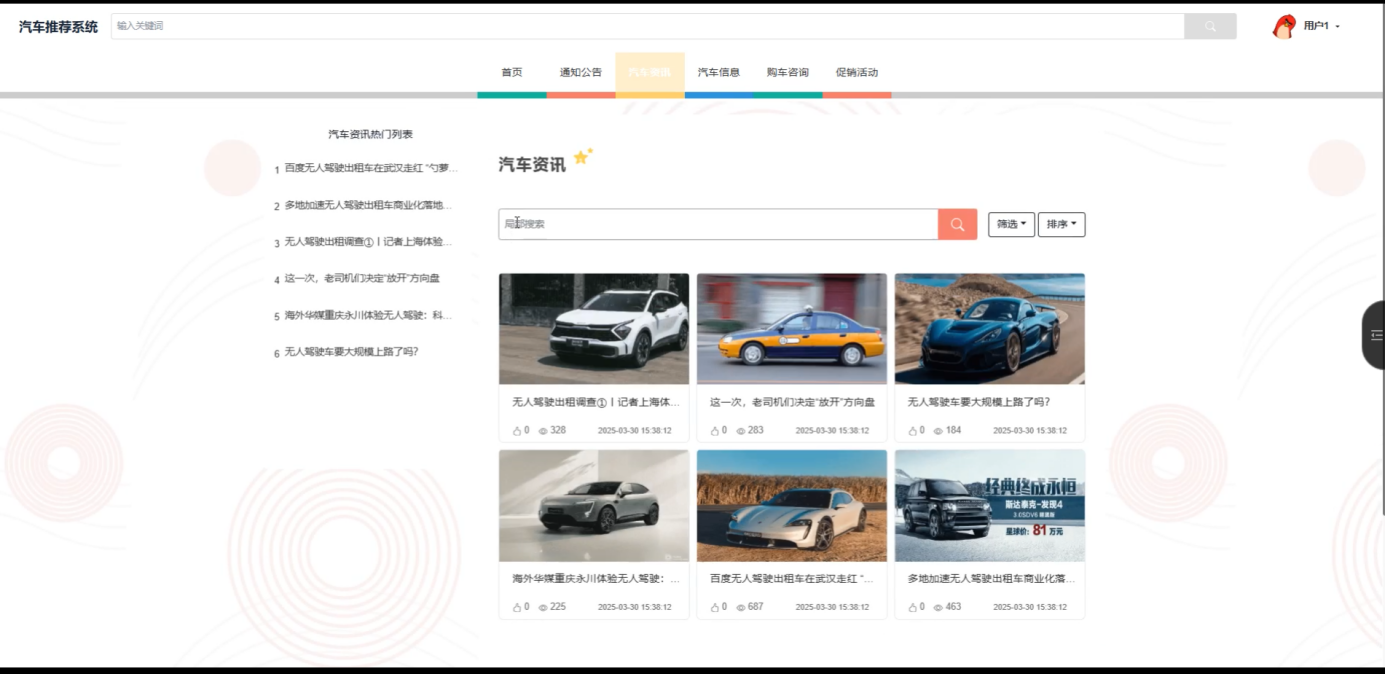
Task: Open the 购车咨询 tab
Action: (788, 72)
